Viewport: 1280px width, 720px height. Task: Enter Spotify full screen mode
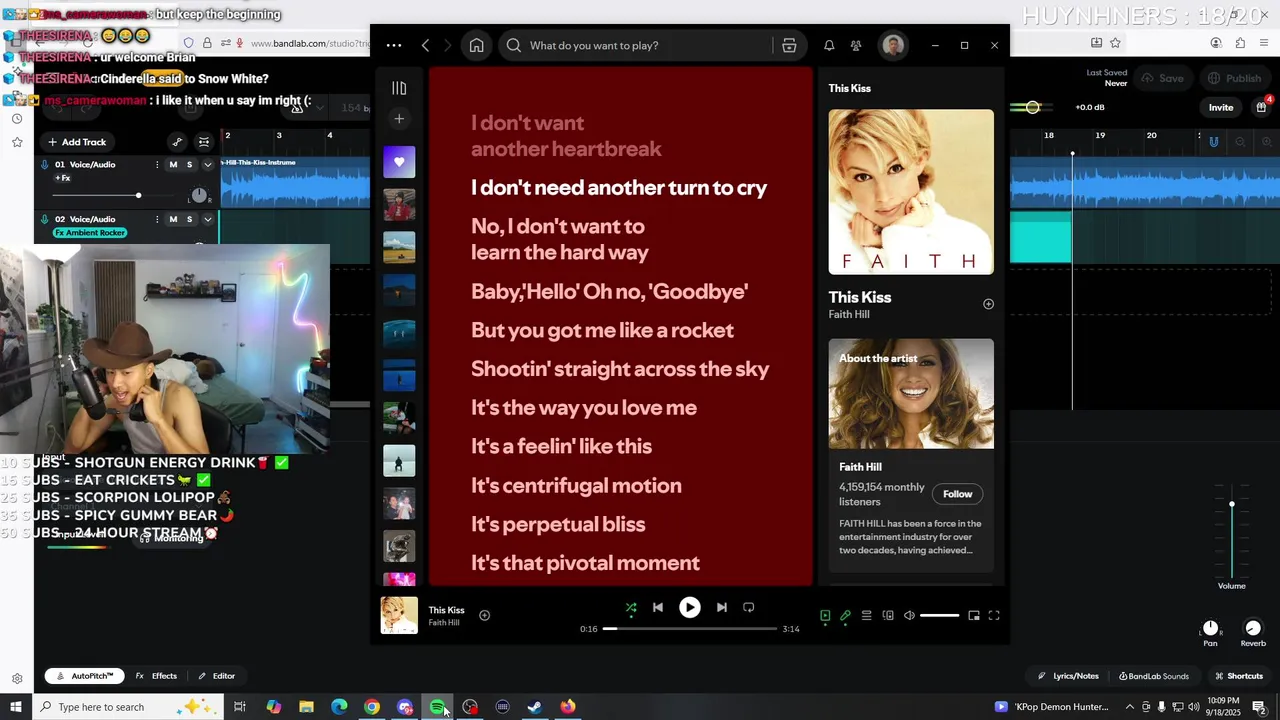(x=994, y=616)
